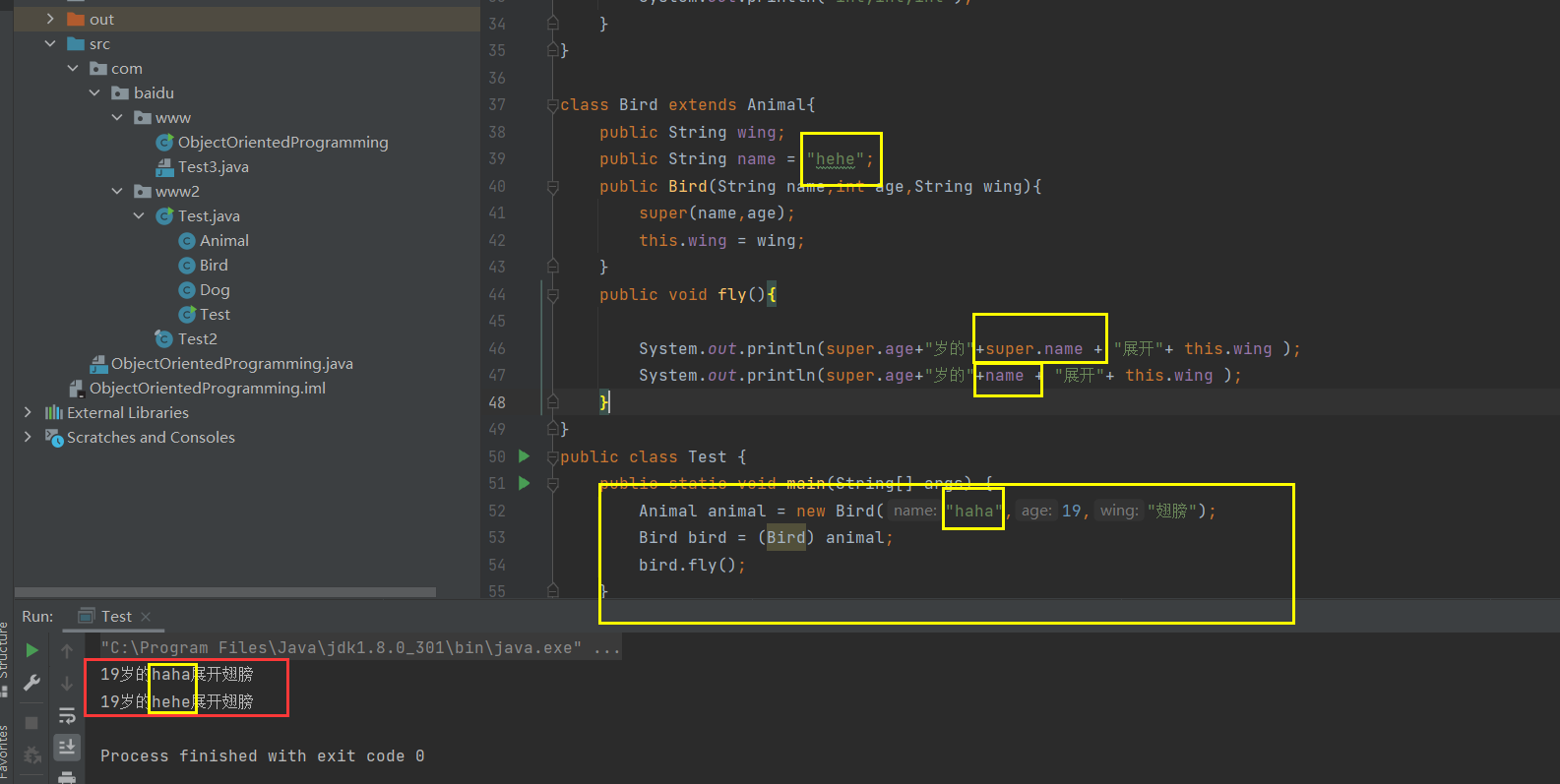1560x784 pixels.
Task: Select ObjectOrientedProgramming.java in project tree
Action: click(231, 363)
